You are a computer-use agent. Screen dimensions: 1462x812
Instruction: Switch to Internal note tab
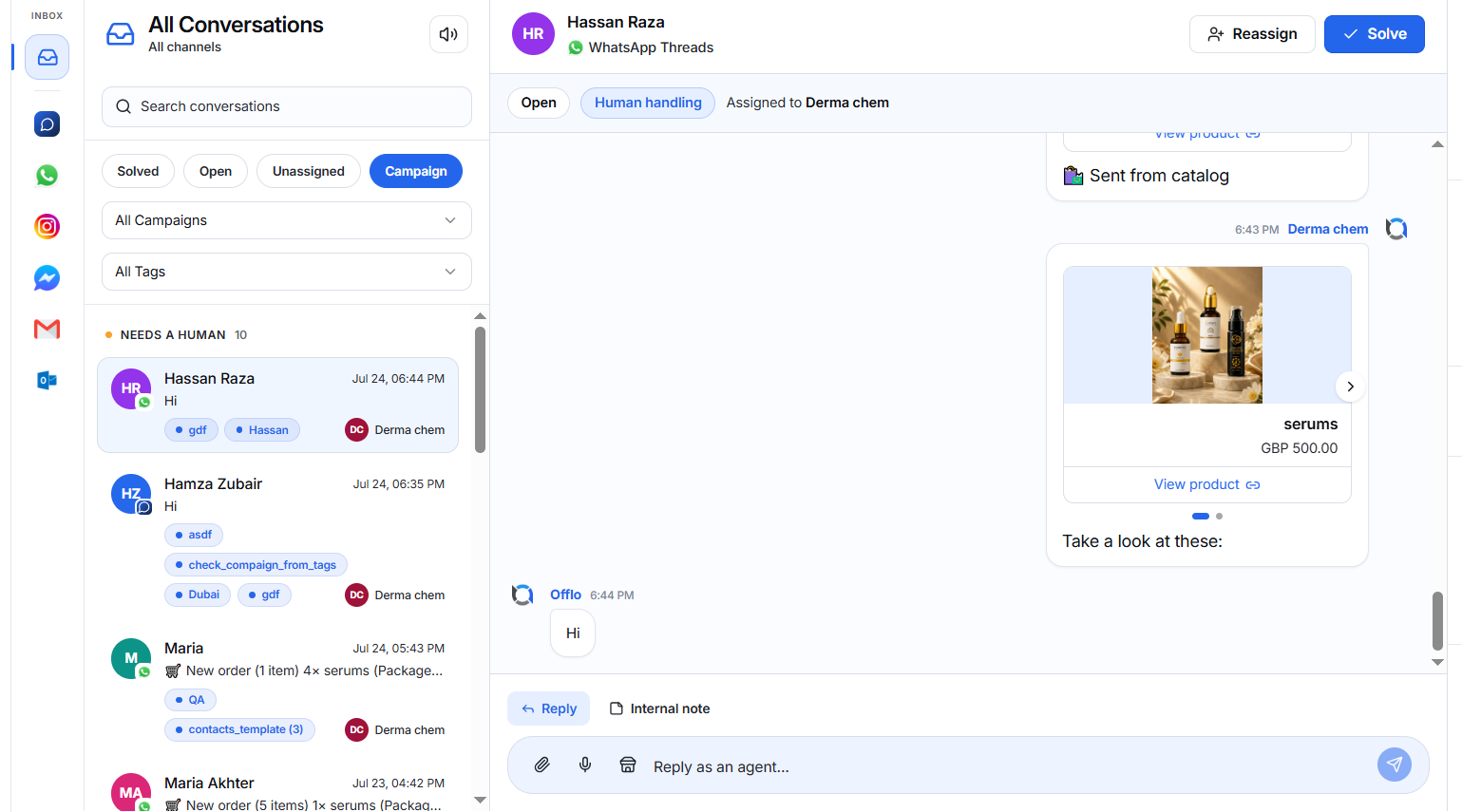click(659, 708)
